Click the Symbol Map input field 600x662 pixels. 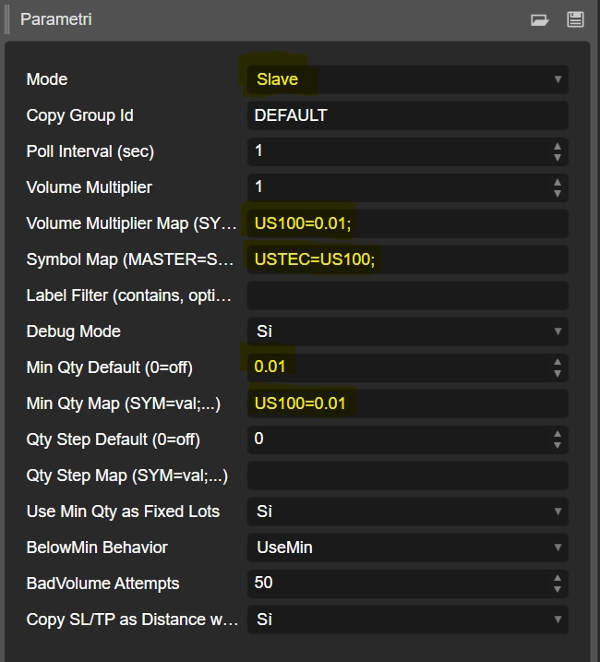(407, 260)
